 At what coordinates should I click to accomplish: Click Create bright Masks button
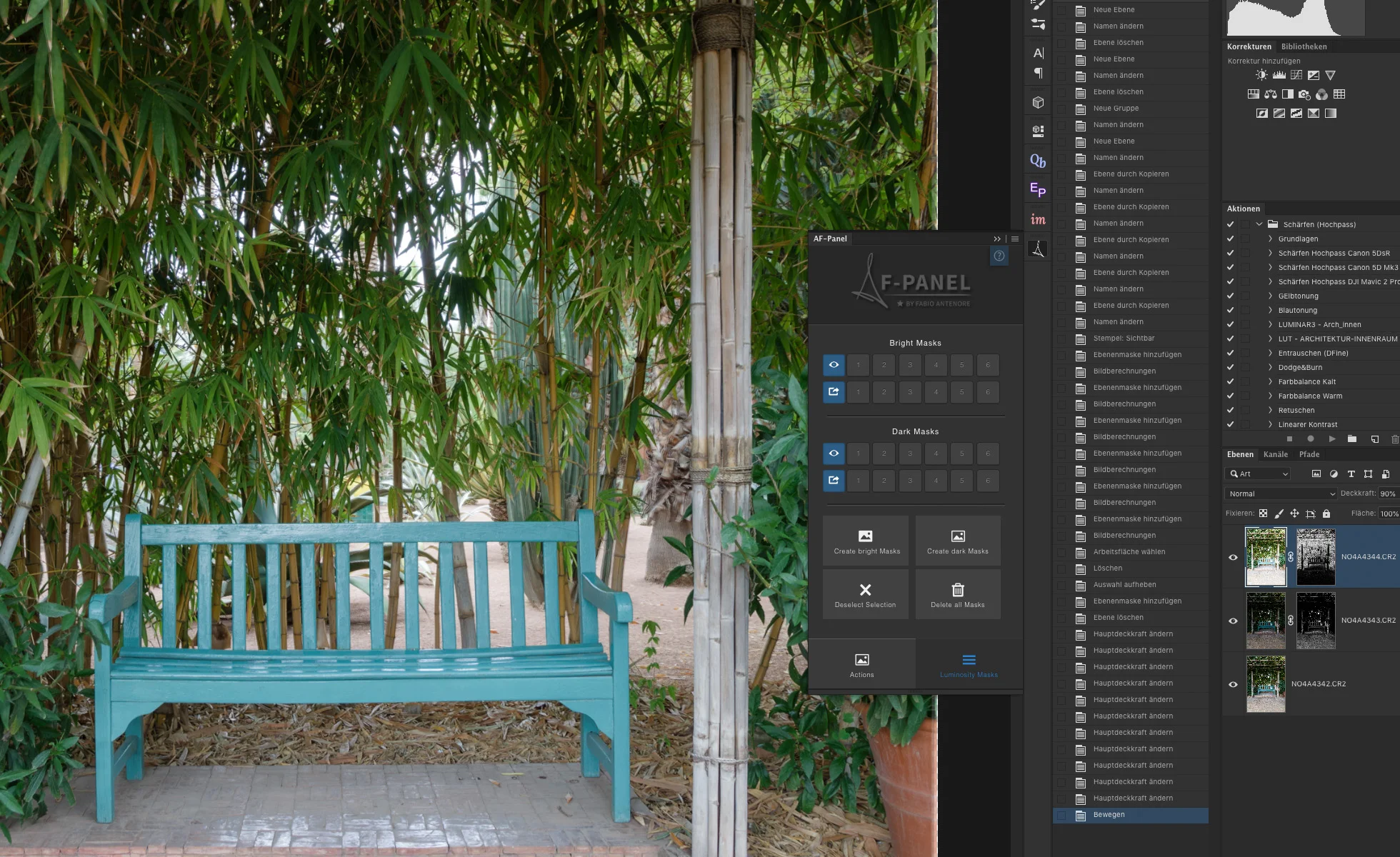pos(866,541)
